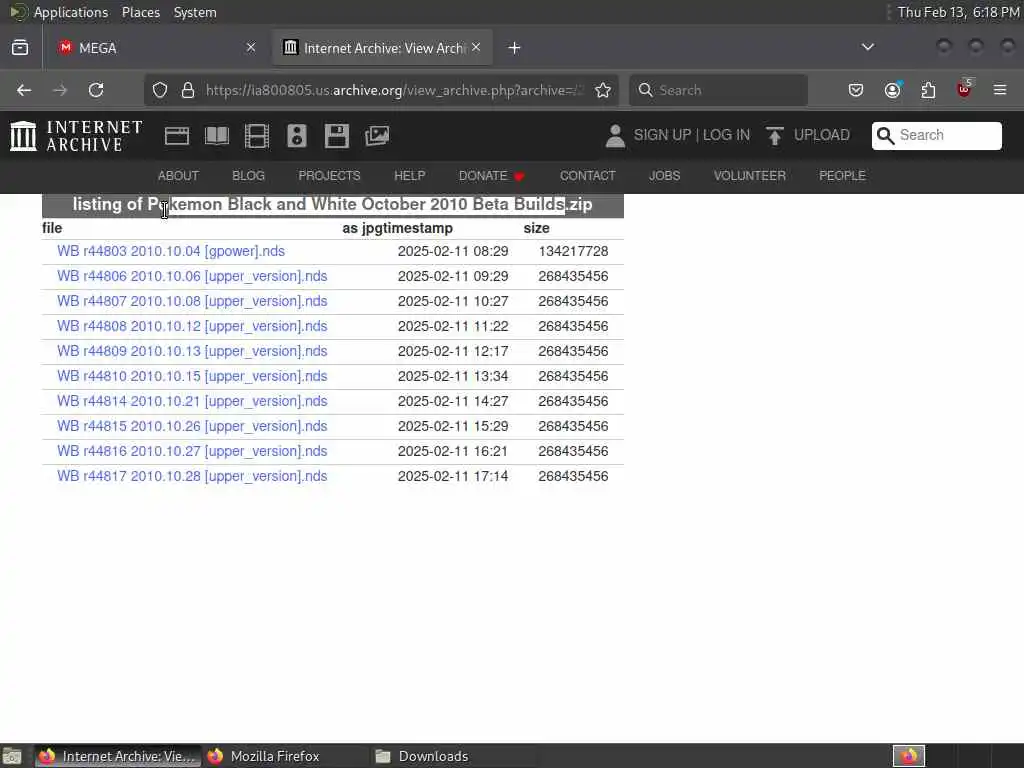This screenshot has height=768, width=1024.
Task: Open the PROJECTS nav link
Action: (x=329, y=176)
